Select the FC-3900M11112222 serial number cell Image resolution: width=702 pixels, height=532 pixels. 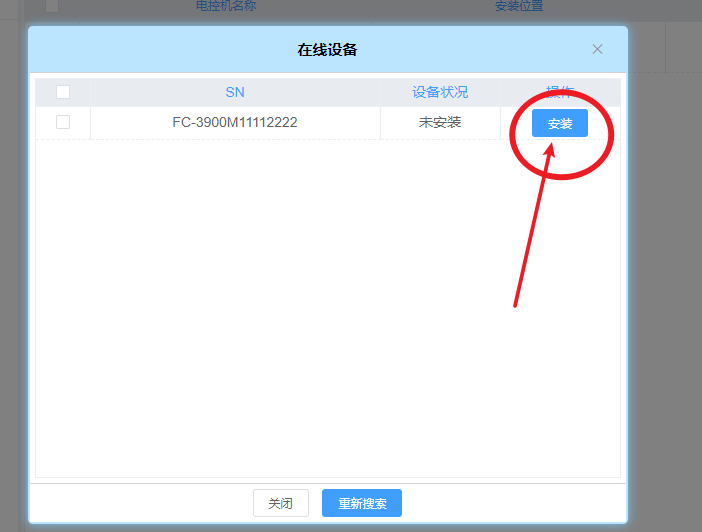point(235,122)
